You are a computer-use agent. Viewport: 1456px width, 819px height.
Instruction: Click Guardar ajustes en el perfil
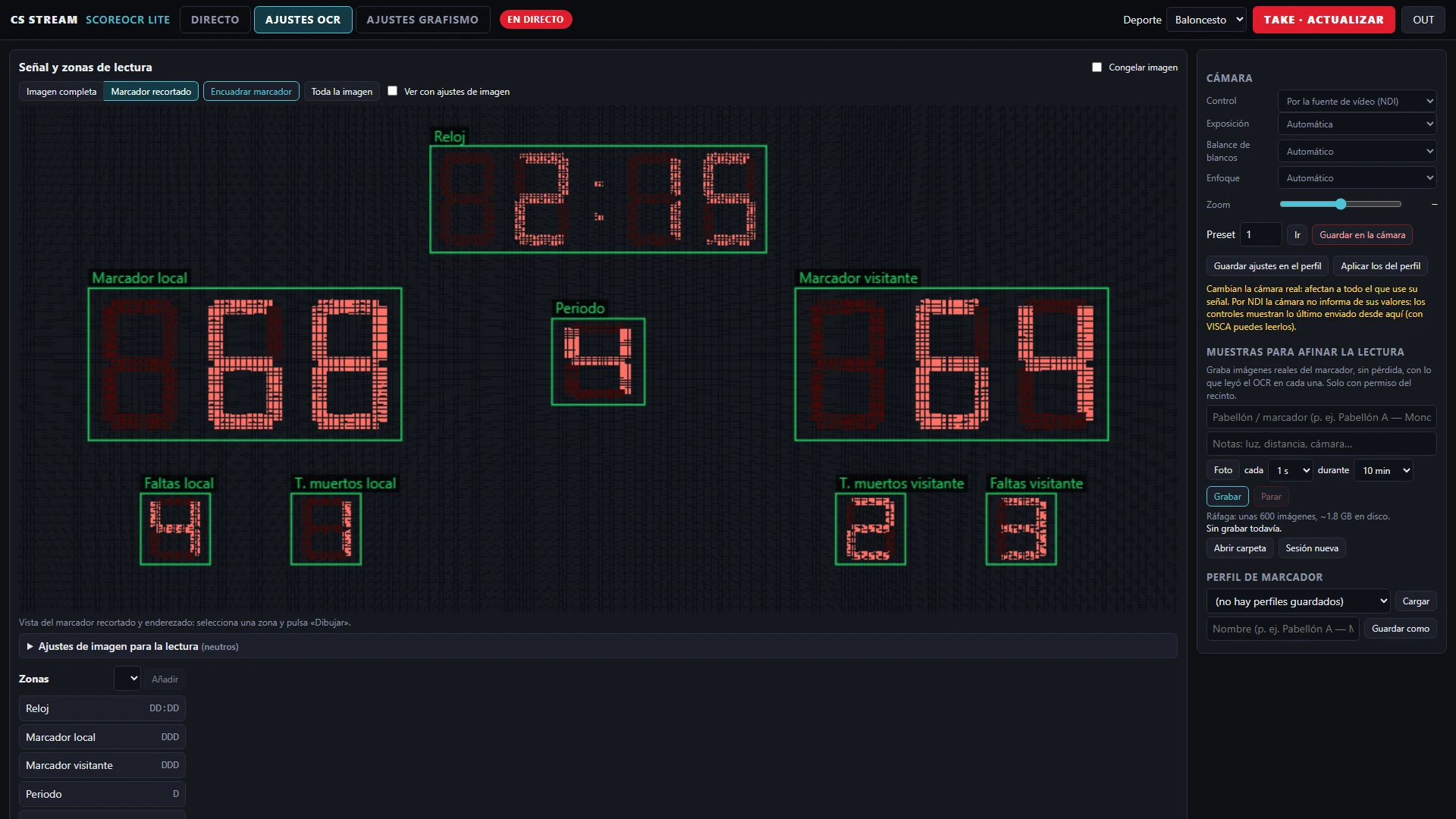click(1267, 266)
